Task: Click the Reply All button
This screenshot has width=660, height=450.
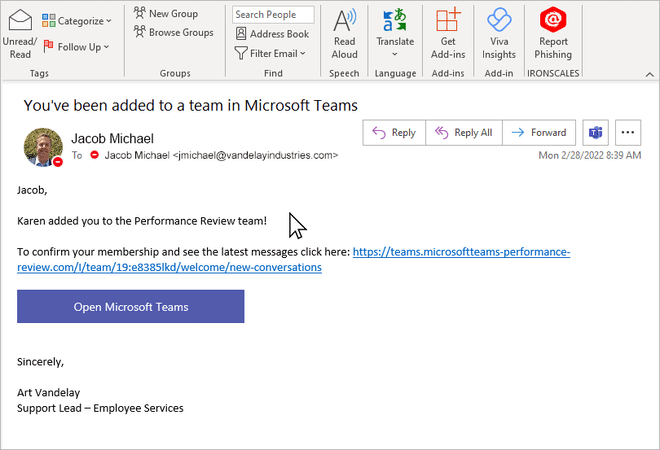Action: pos(463,132)
